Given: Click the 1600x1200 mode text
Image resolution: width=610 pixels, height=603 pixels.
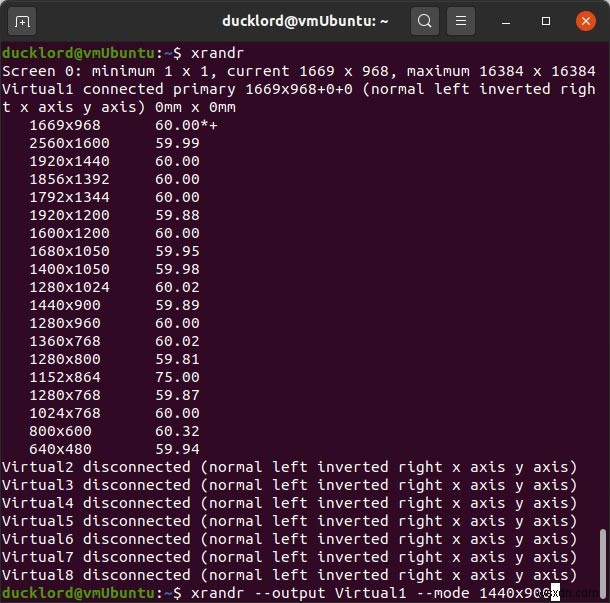Looking at the screenshot, I should 70,233.
